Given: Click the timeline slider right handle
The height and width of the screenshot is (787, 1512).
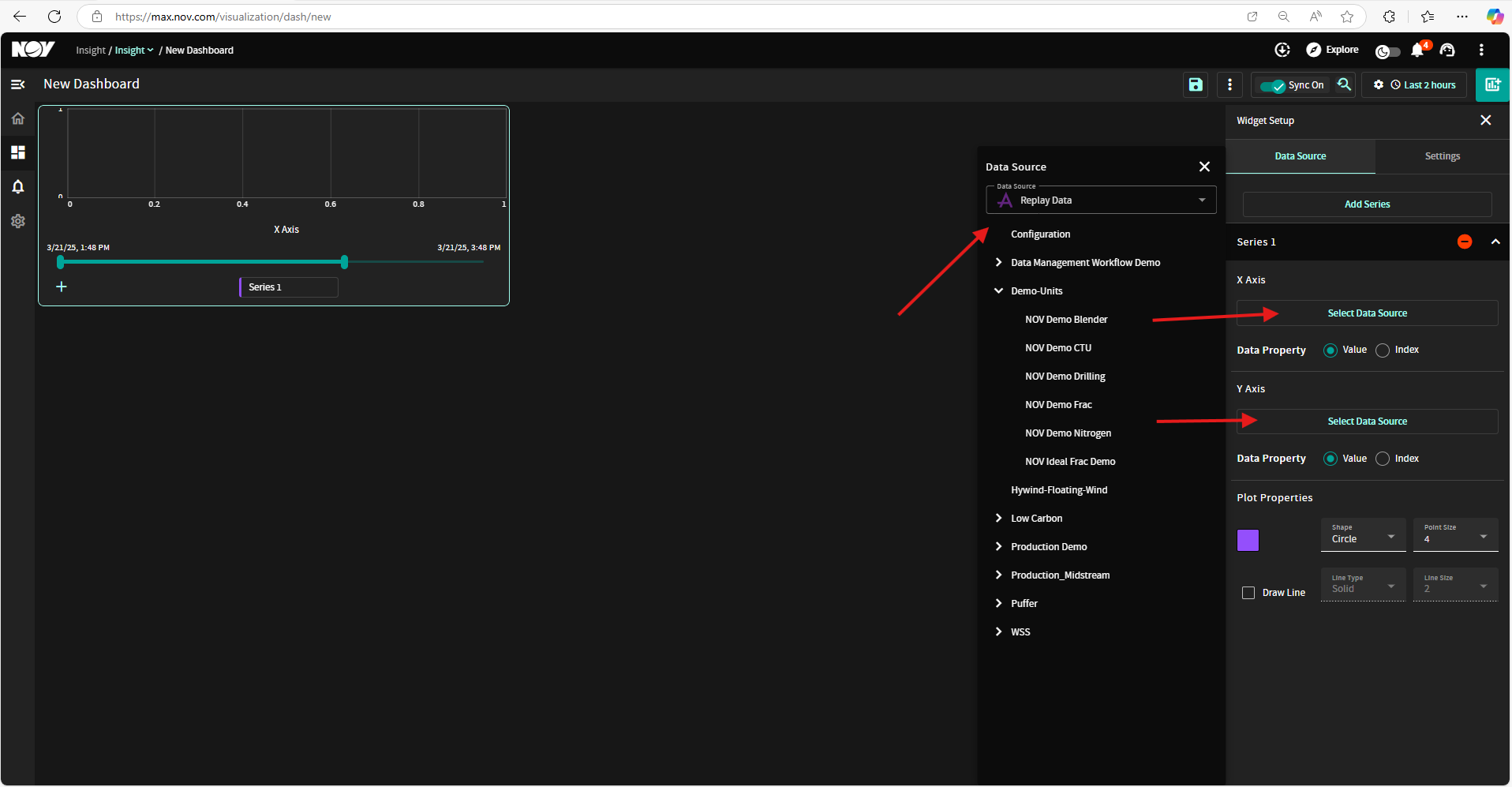Looking at the screenshot, I should tap(344, 261).
